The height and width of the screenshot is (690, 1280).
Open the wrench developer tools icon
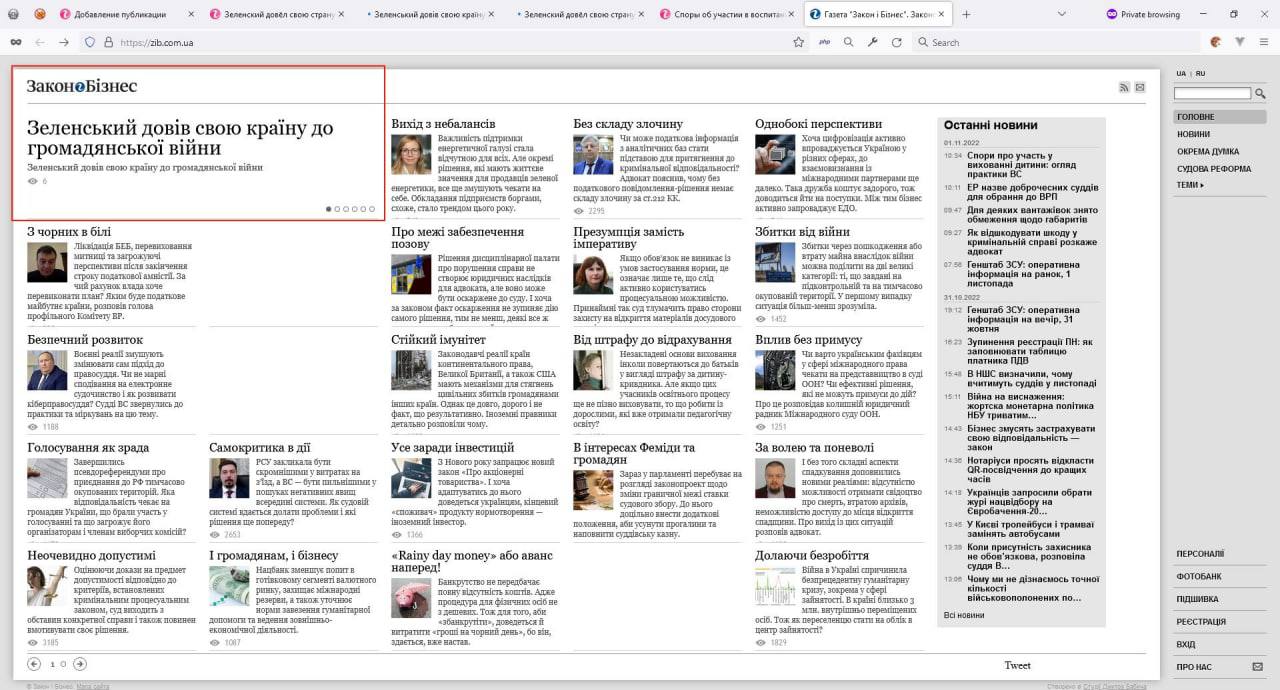pos(872,42)
